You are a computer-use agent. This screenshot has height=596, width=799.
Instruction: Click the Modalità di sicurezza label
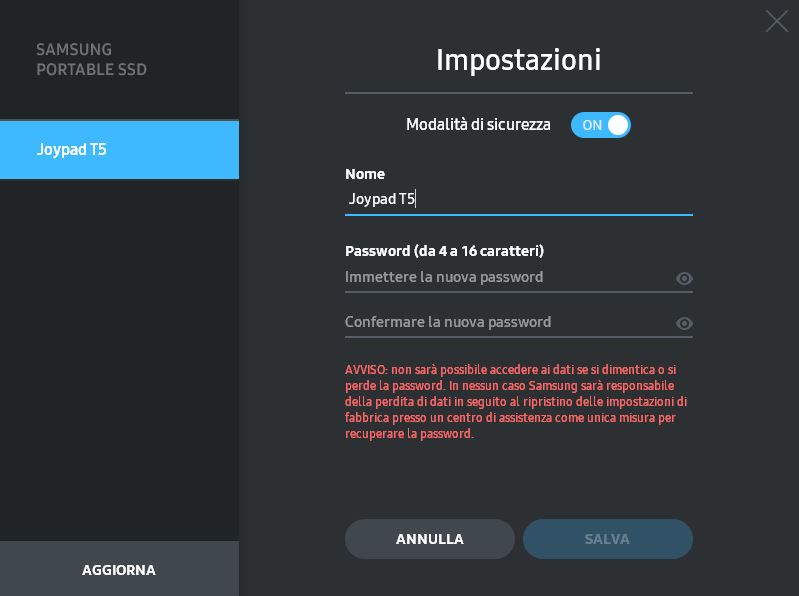(478, 125)
